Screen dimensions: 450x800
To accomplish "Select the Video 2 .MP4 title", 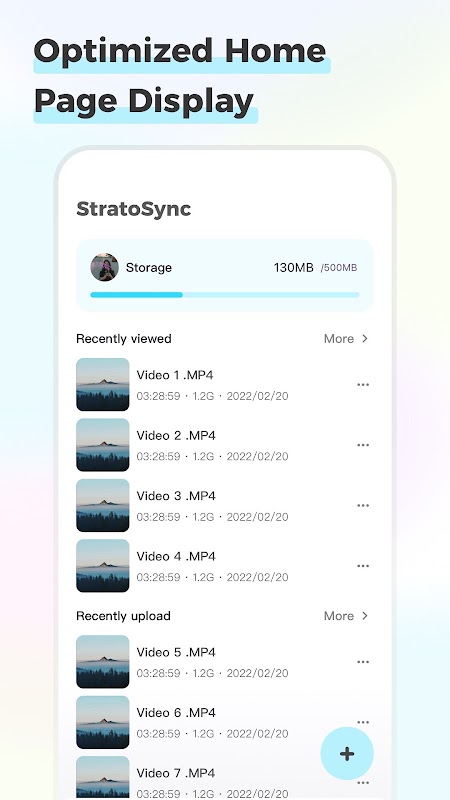I will (176, 435).
